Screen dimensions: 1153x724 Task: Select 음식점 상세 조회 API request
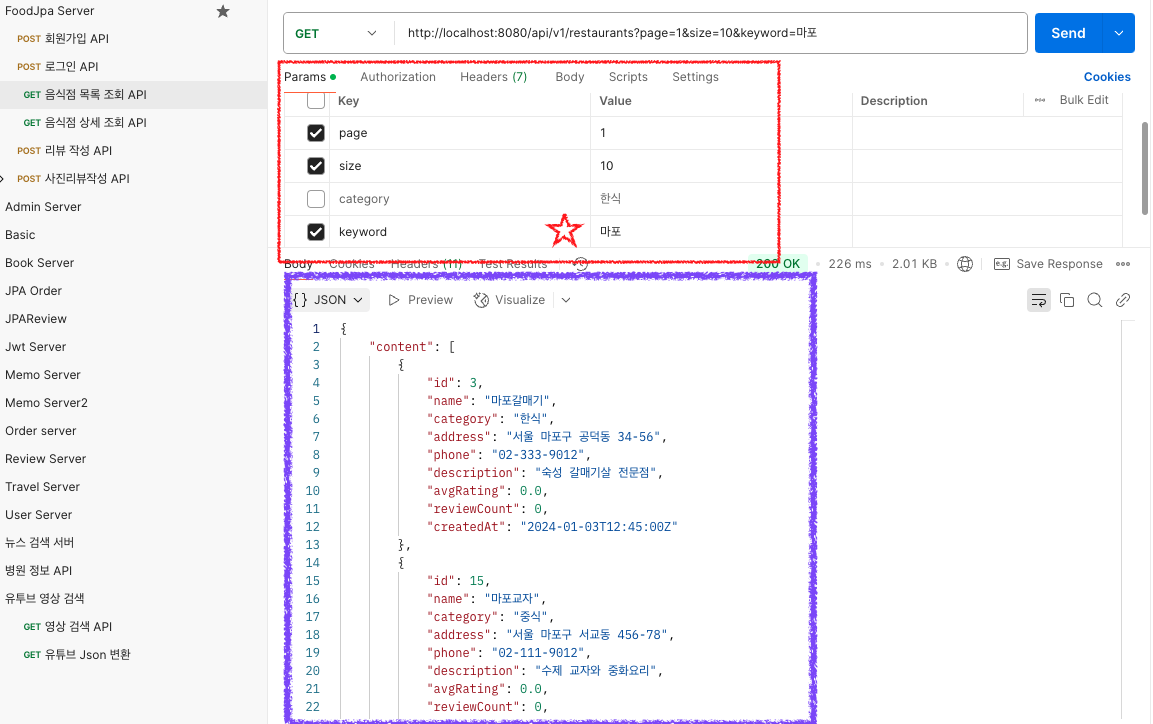click(x=96, y=123)
